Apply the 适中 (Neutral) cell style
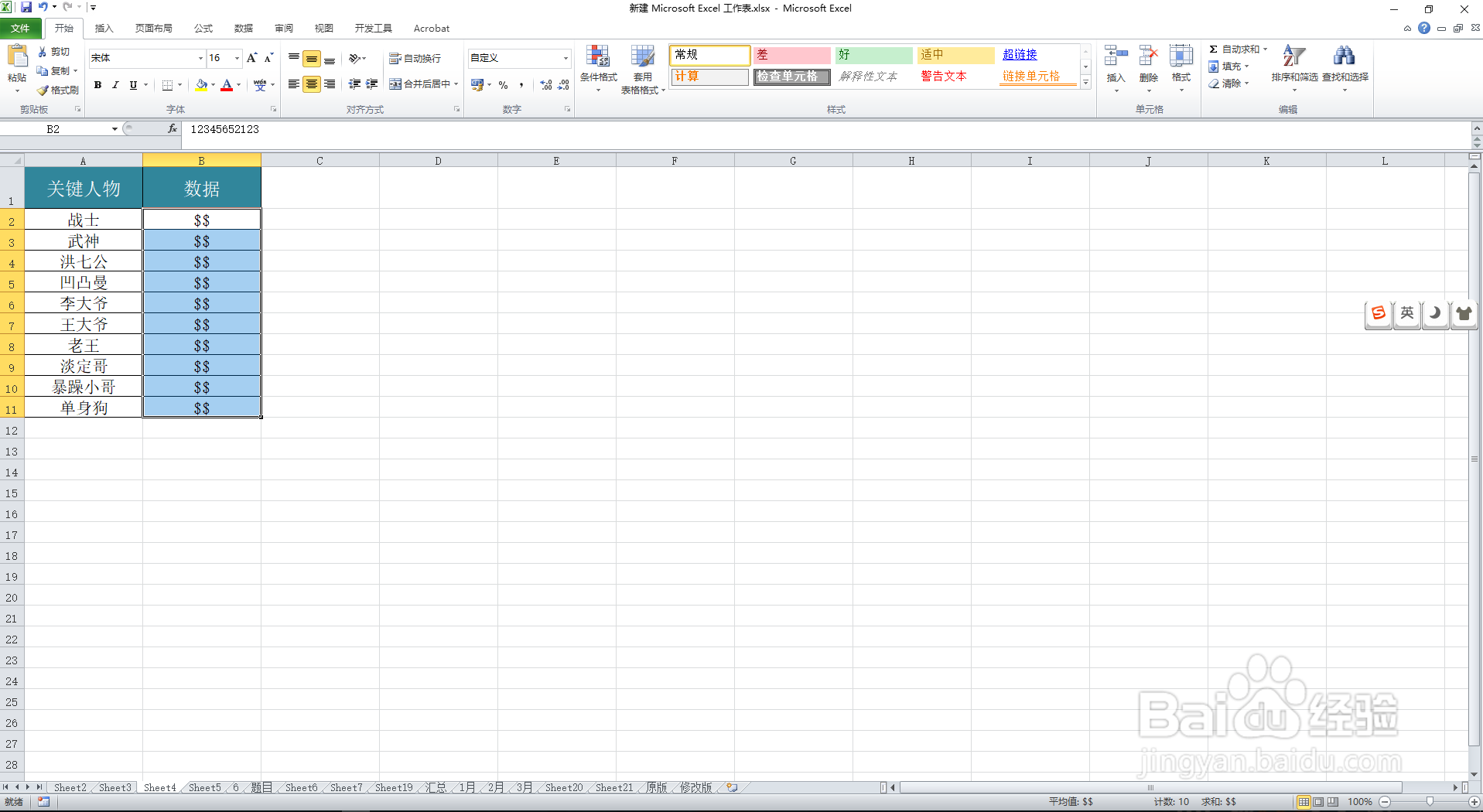Image resolution: width=1483 pixels, height=812 pixels. point(955,55)
